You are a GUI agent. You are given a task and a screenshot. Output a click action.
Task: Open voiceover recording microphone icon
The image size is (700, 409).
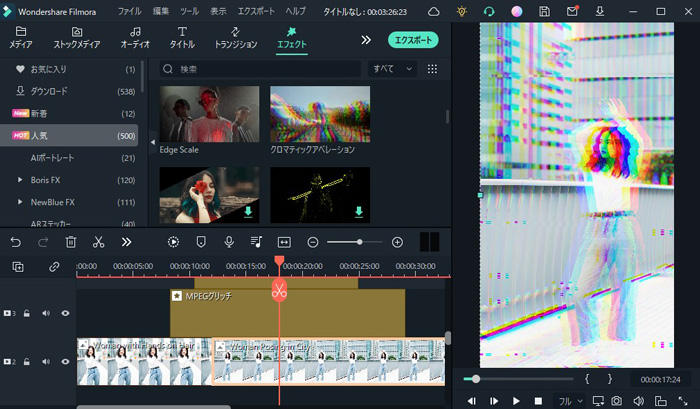(x=229, y=242)
